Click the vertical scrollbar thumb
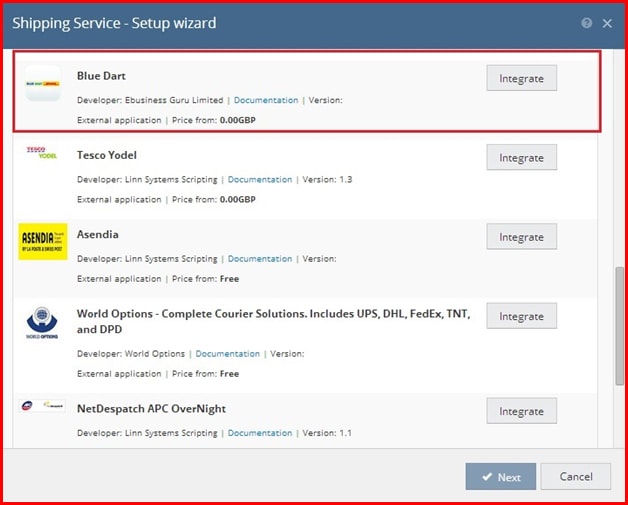Screen dimensions: 628x505 (619, 326)
